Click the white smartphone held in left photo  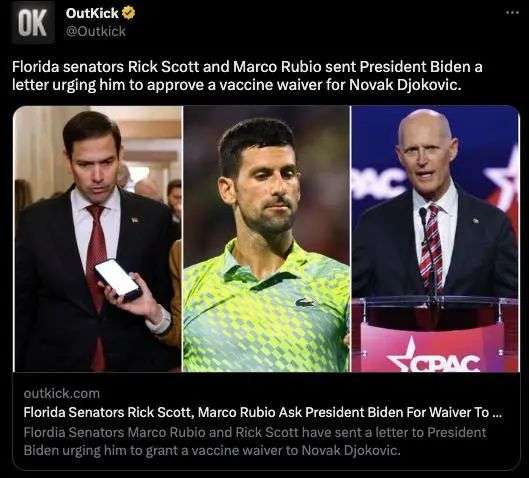117,280
